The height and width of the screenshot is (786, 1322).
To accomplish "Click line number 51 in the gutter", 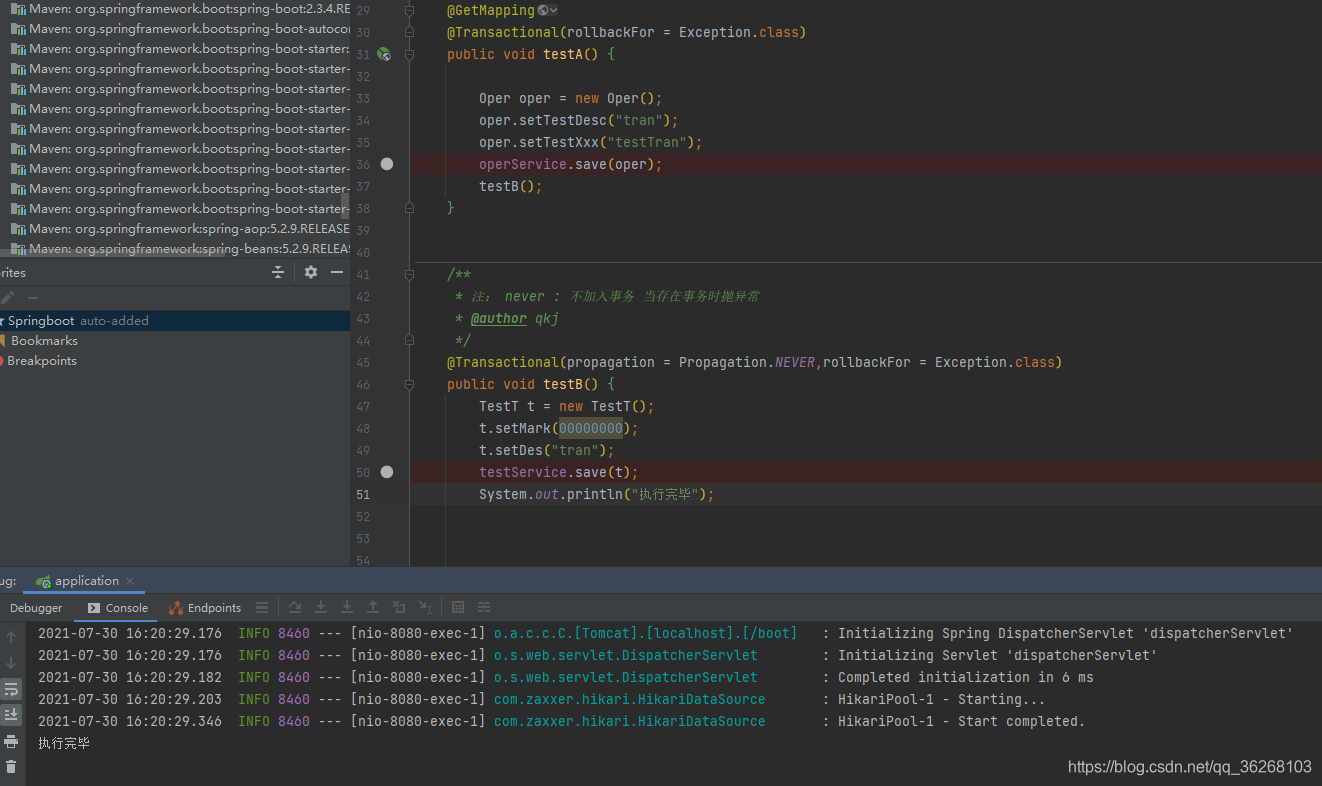I will pos(362,494).
